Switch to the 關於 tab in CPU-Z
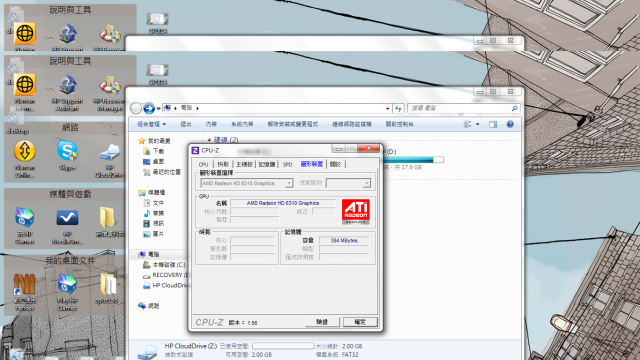Image resolution: width=640 pixels, height=360 pixels. pos(335,164)
